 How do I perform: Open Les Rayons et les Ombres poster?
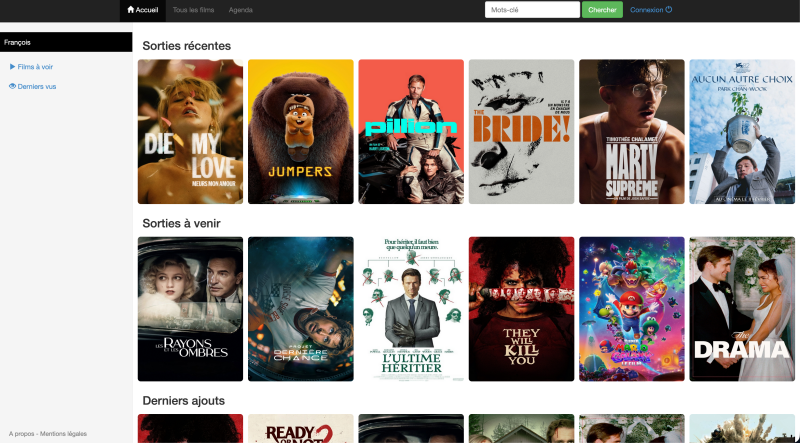point(190,309)
